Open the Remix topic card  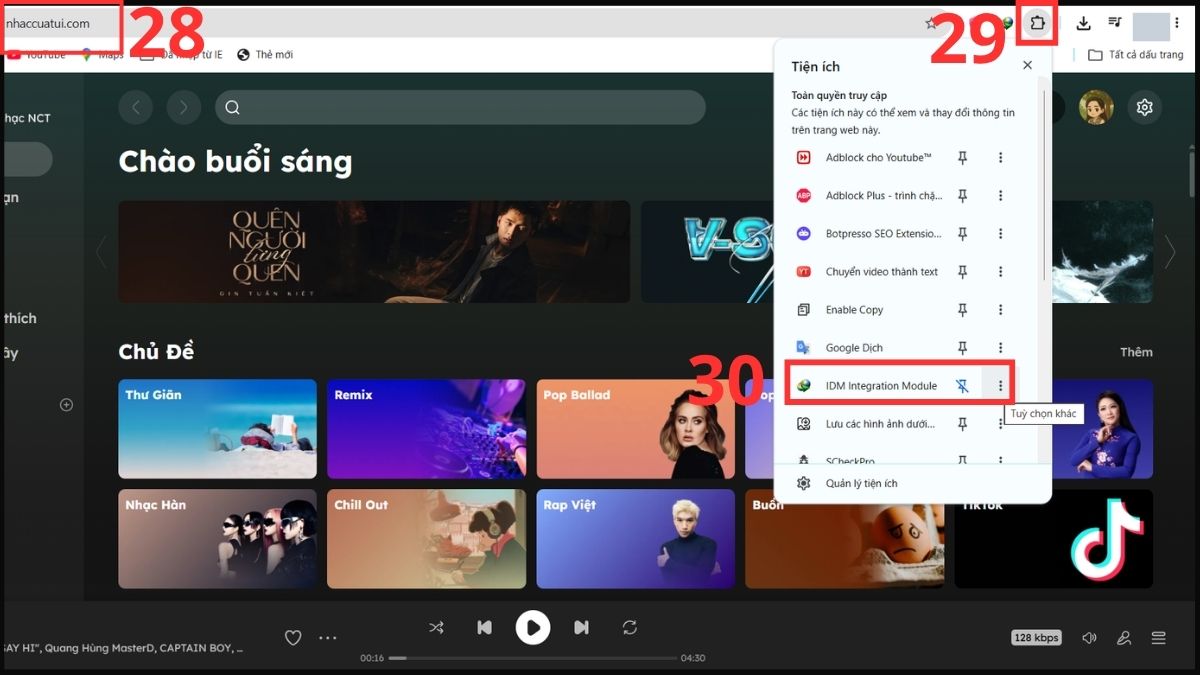pyautogui.click(x=426, y=428)
